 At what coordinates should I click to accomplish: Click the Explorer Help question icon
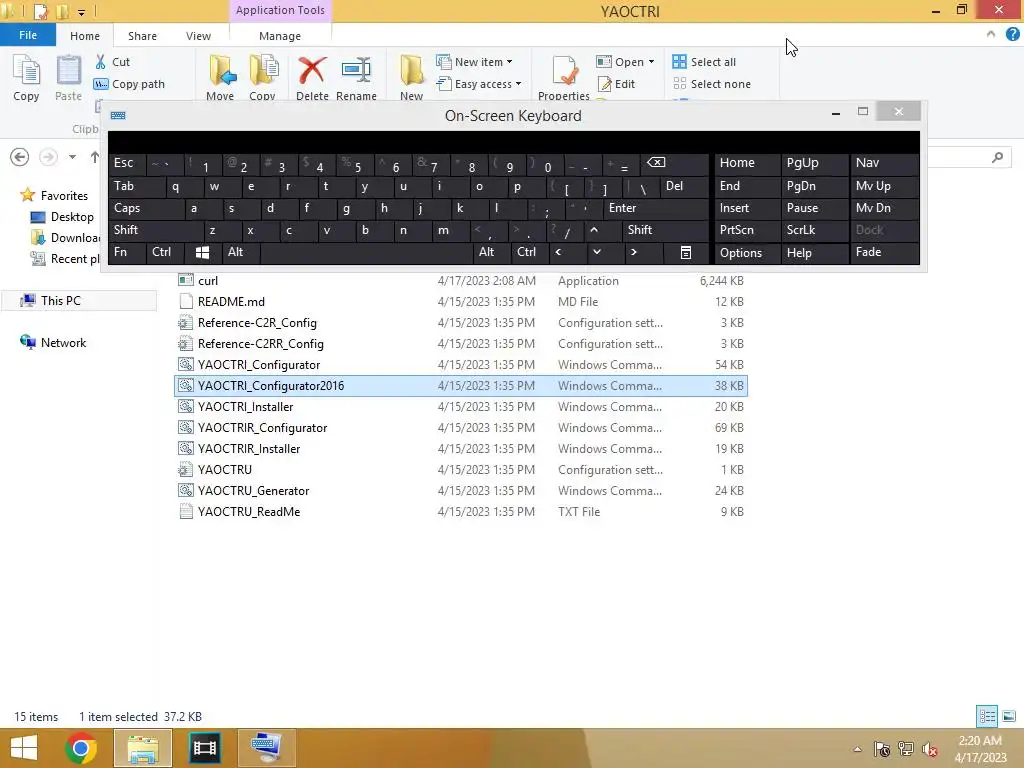[1012, 35]
